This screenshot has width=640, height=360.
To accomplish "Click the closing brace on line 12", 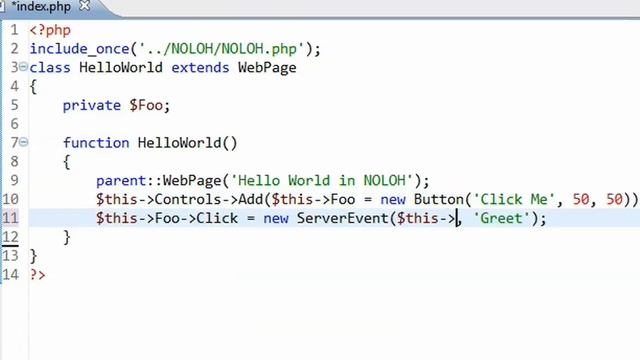I will 67,237.
